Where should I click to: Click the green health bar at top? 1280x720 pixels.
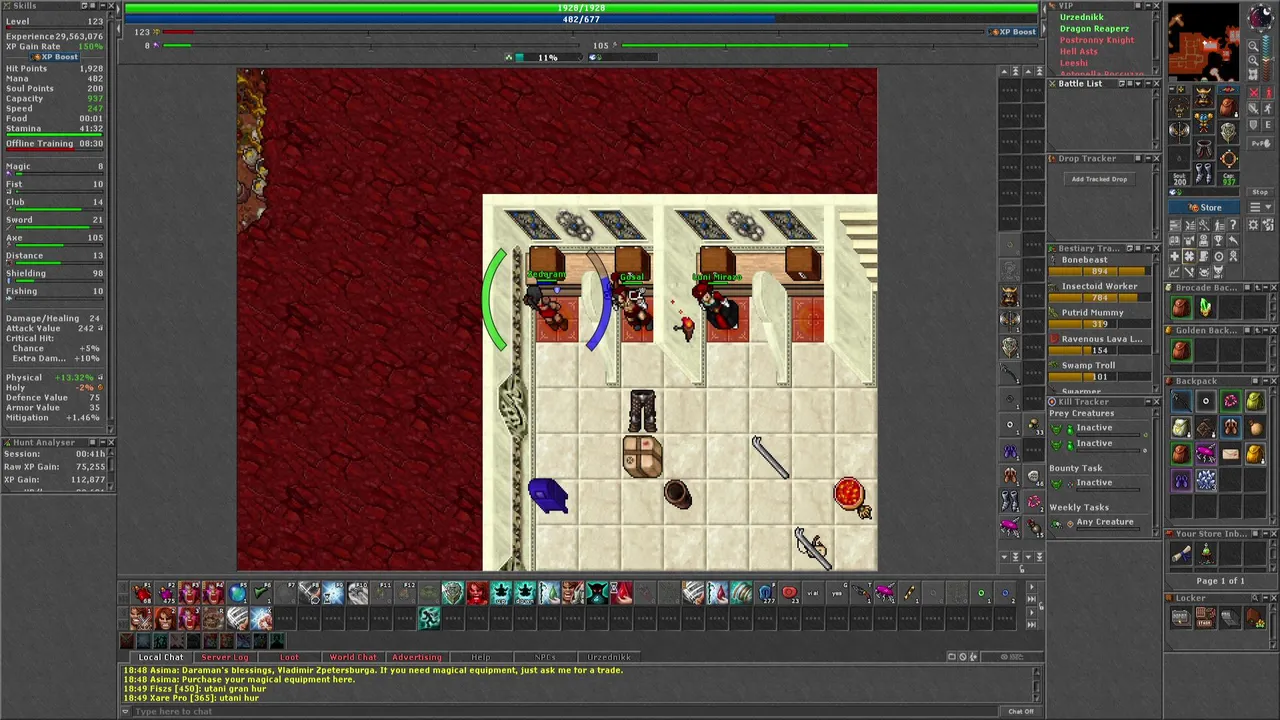pos(580,8)
